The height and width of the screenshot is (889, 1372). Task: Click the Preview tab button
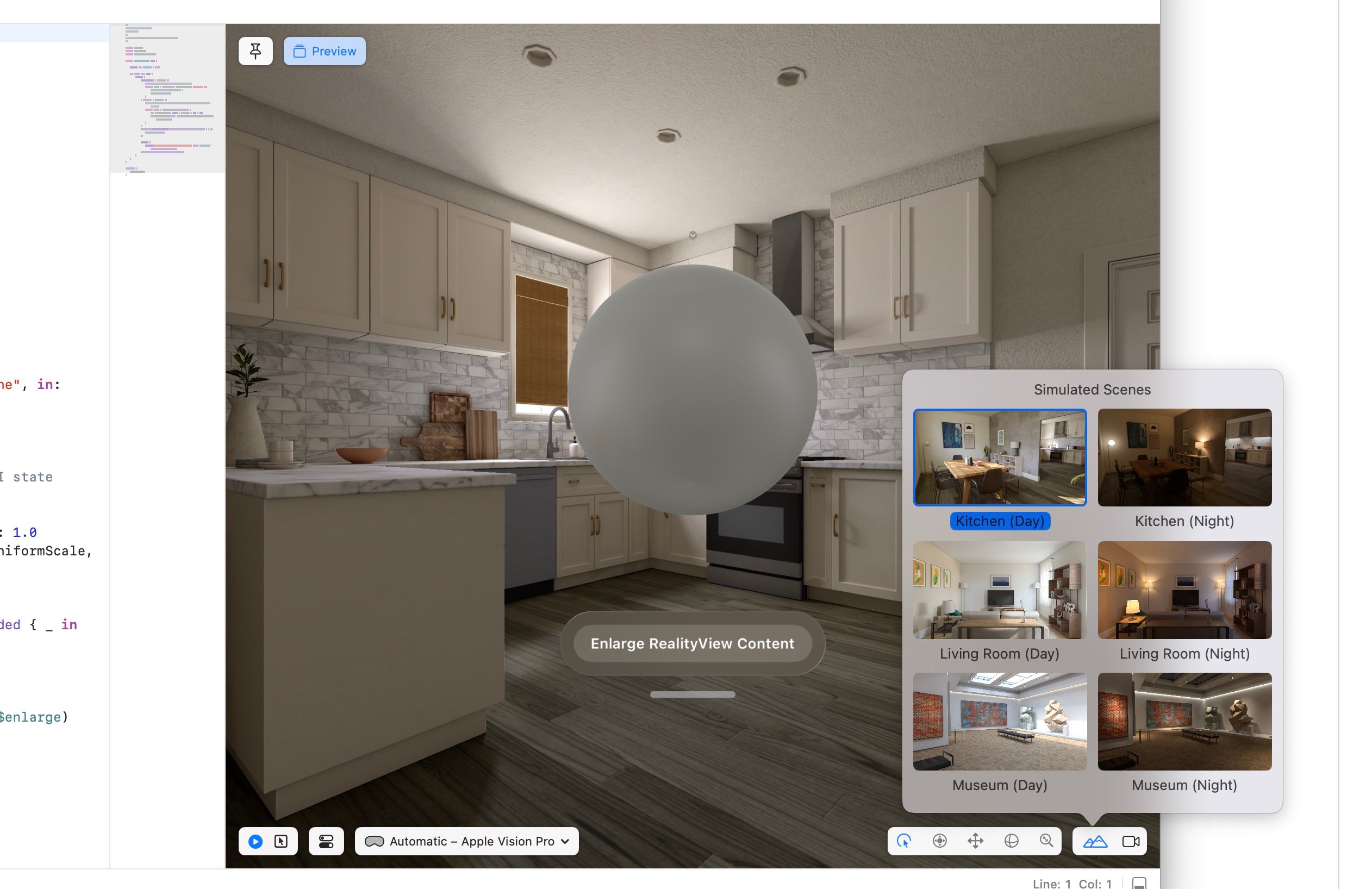[x=325, y=51]
